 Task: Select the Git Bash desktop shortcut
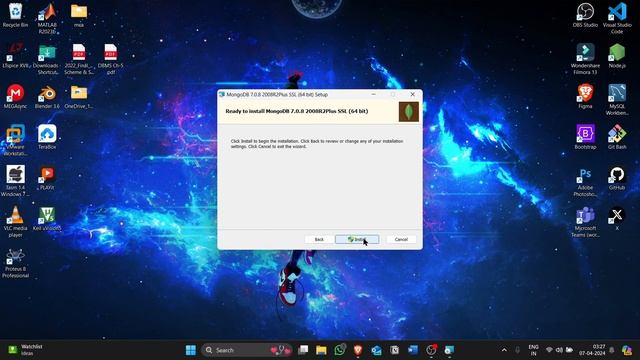coord(617,137)
